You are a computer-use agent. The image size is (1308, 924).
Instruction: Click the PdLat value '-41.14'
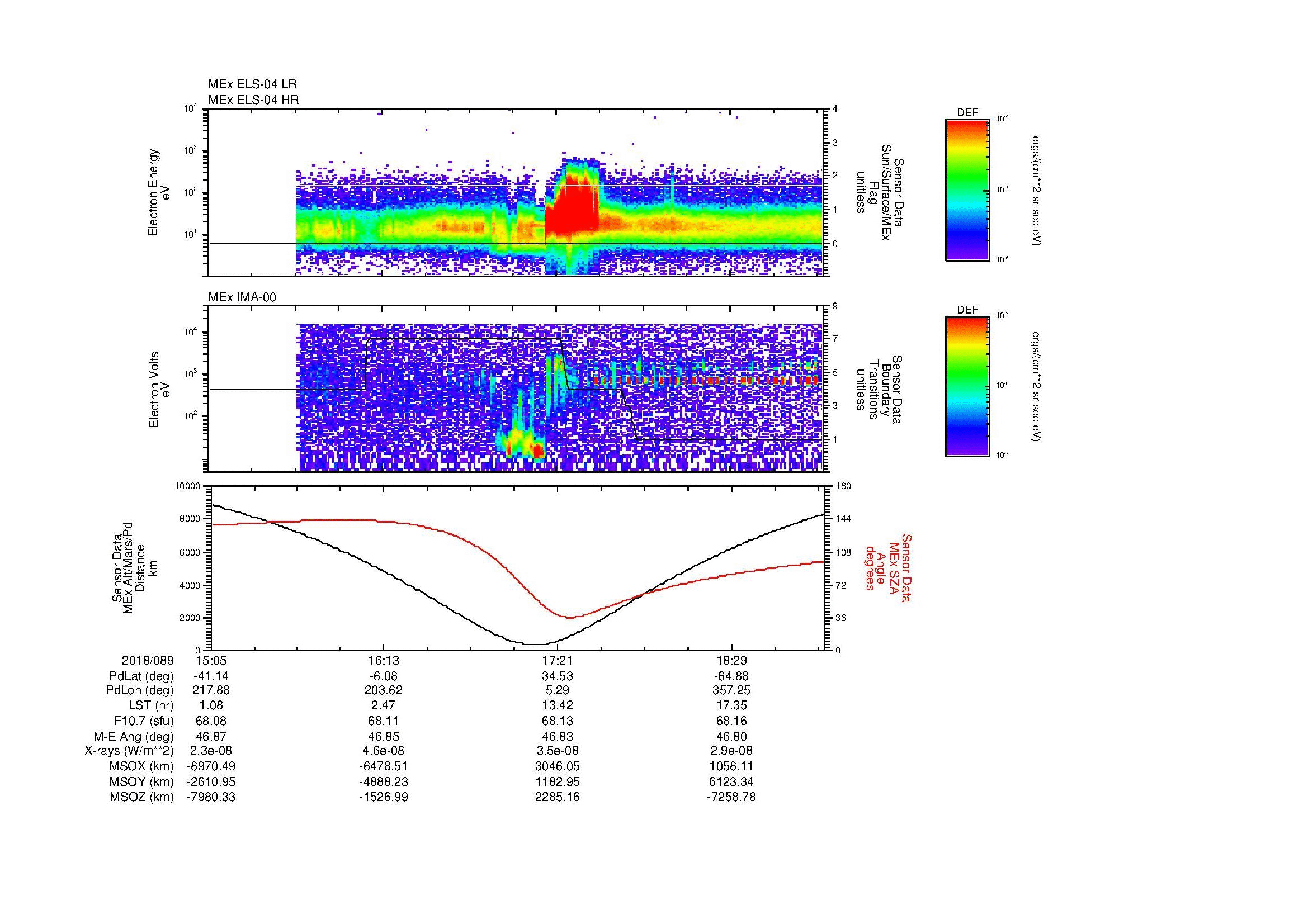pos(211,676)
